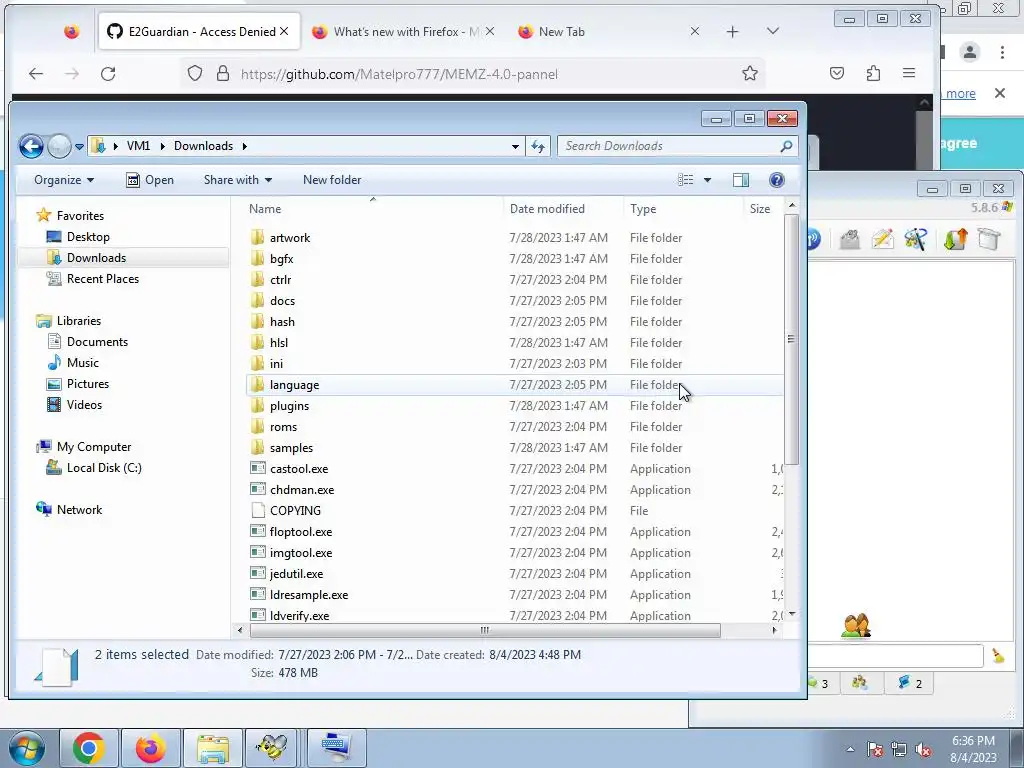Image resolution: width=1024 pixels, height=768 pixels.
Task: Click the Downloads breadcrumb in address bar
Action: pyautogui.click(x=203, y=146)
